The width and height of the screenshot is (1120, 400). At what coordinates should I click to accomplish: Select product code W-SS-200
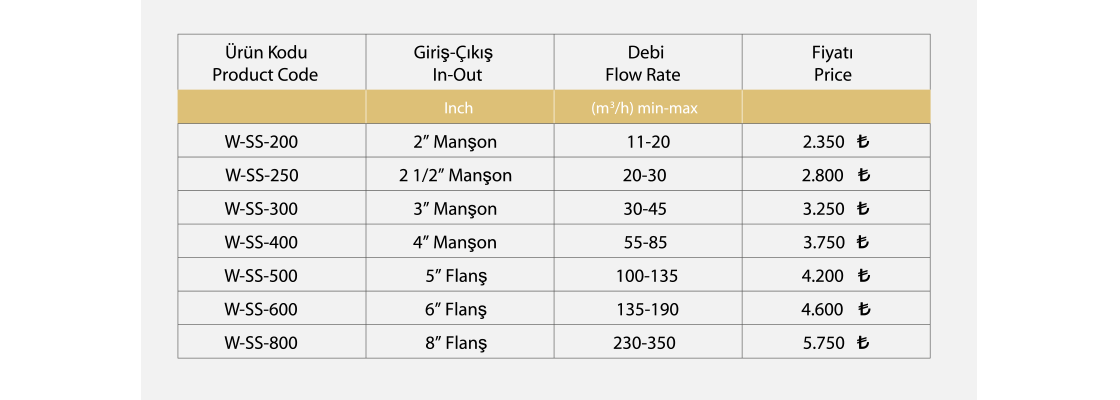(x=261, y=142)
